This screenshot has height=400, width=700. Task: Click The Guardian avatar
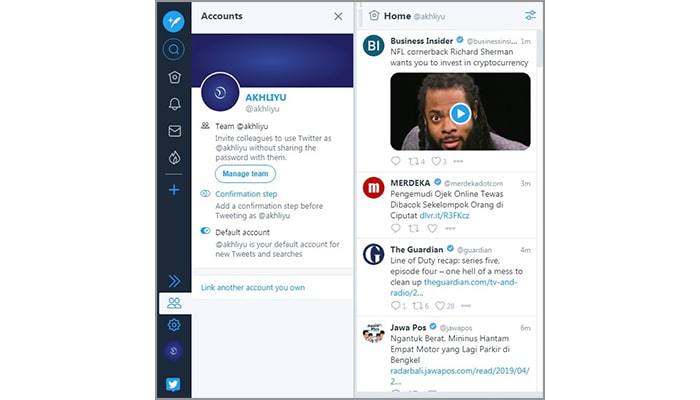point(374,254)
